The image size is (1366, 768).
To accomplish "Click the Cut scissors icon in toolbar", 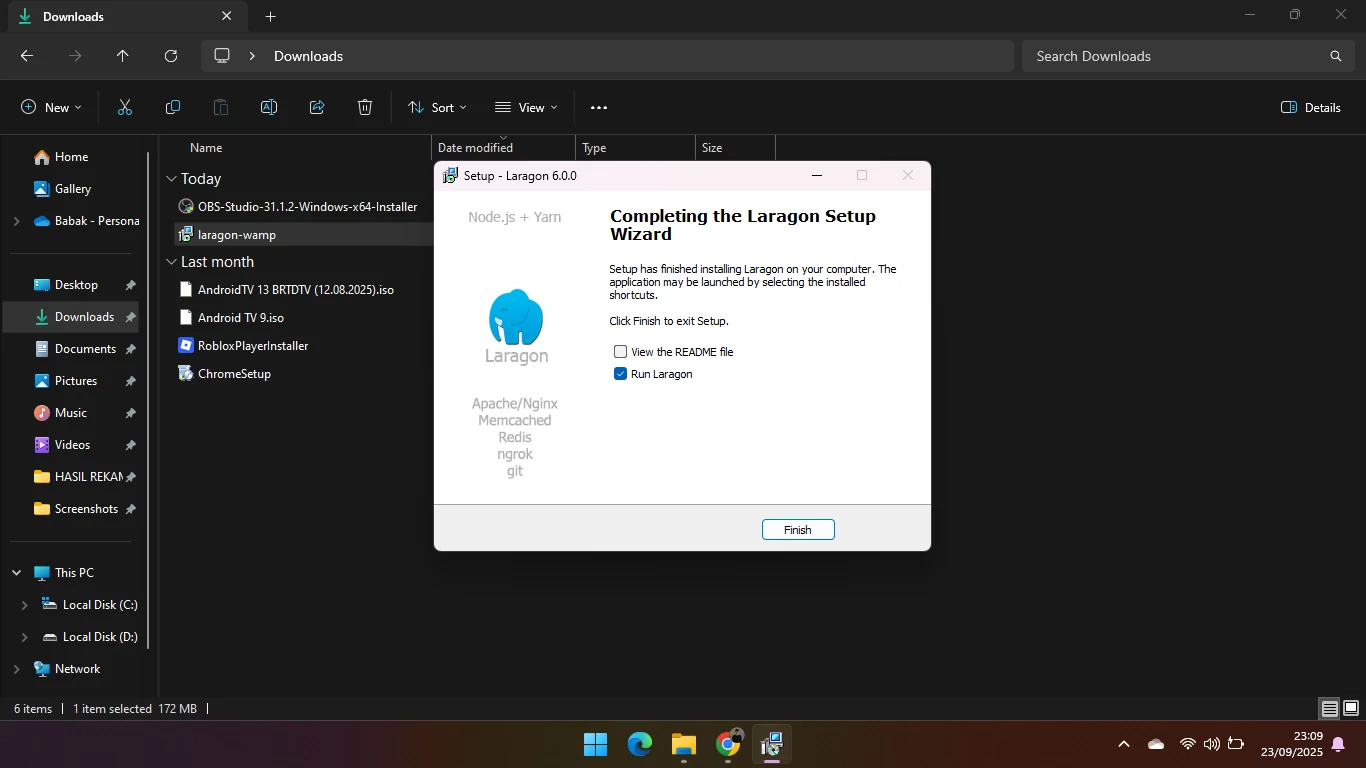I will (125, 108).
